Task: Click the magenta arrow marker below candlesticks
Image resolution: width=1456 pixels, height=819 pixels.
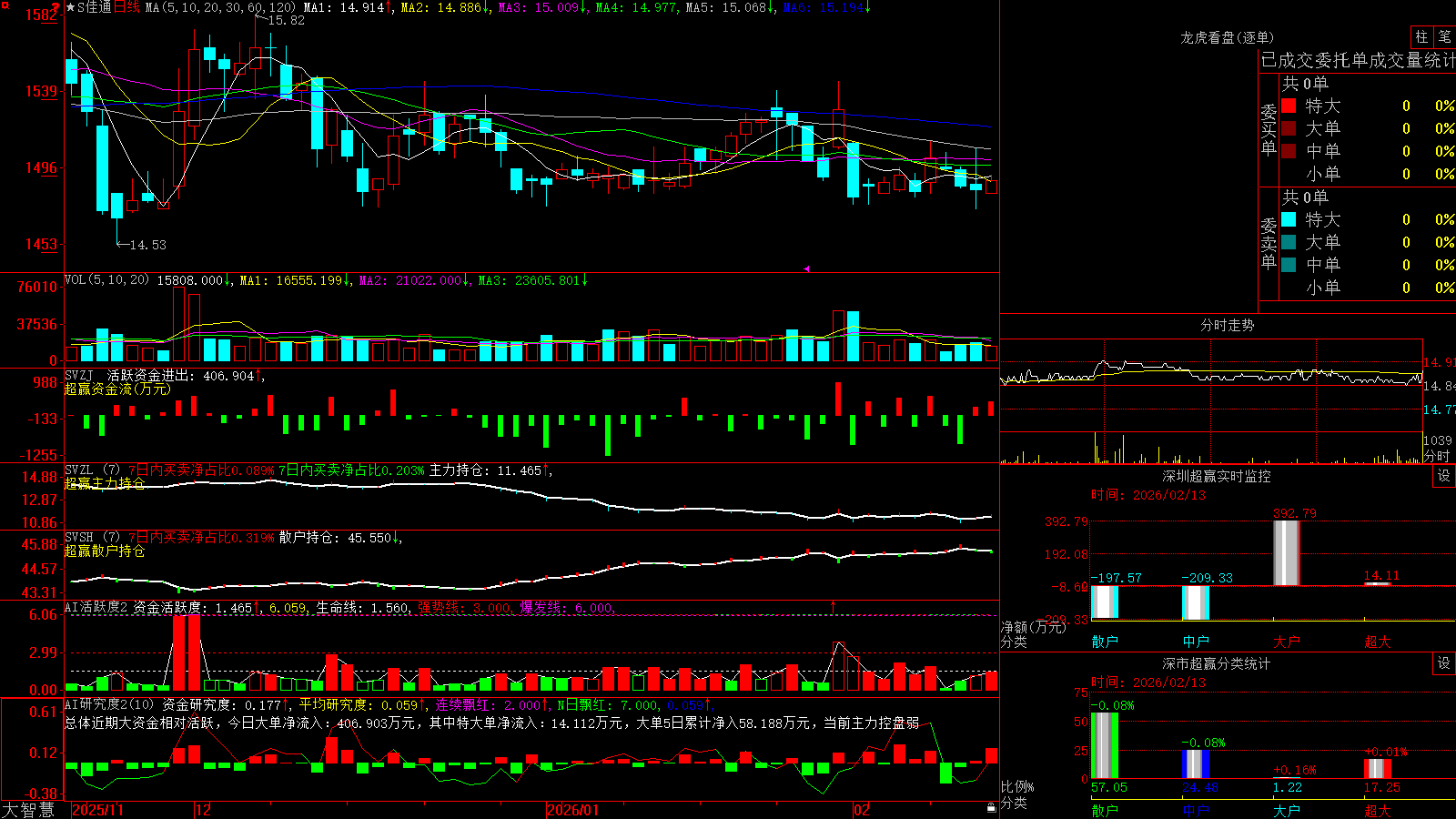Action: coord(806,268)
